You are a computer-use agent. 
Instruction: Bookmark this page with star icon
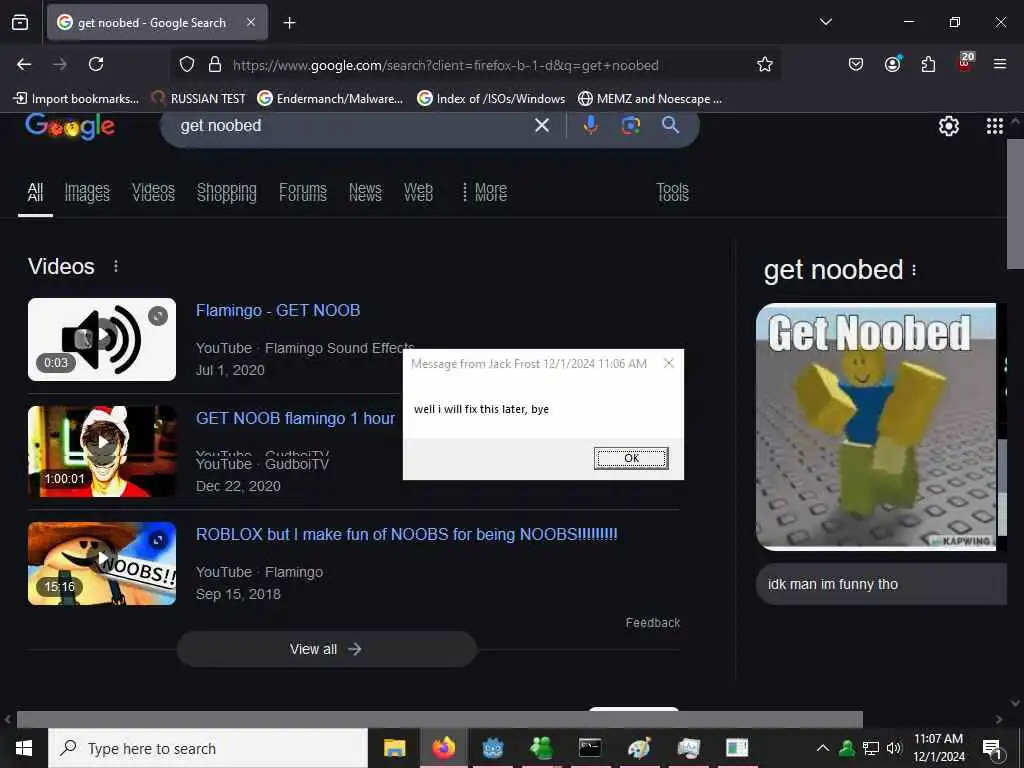click(765, 65)
